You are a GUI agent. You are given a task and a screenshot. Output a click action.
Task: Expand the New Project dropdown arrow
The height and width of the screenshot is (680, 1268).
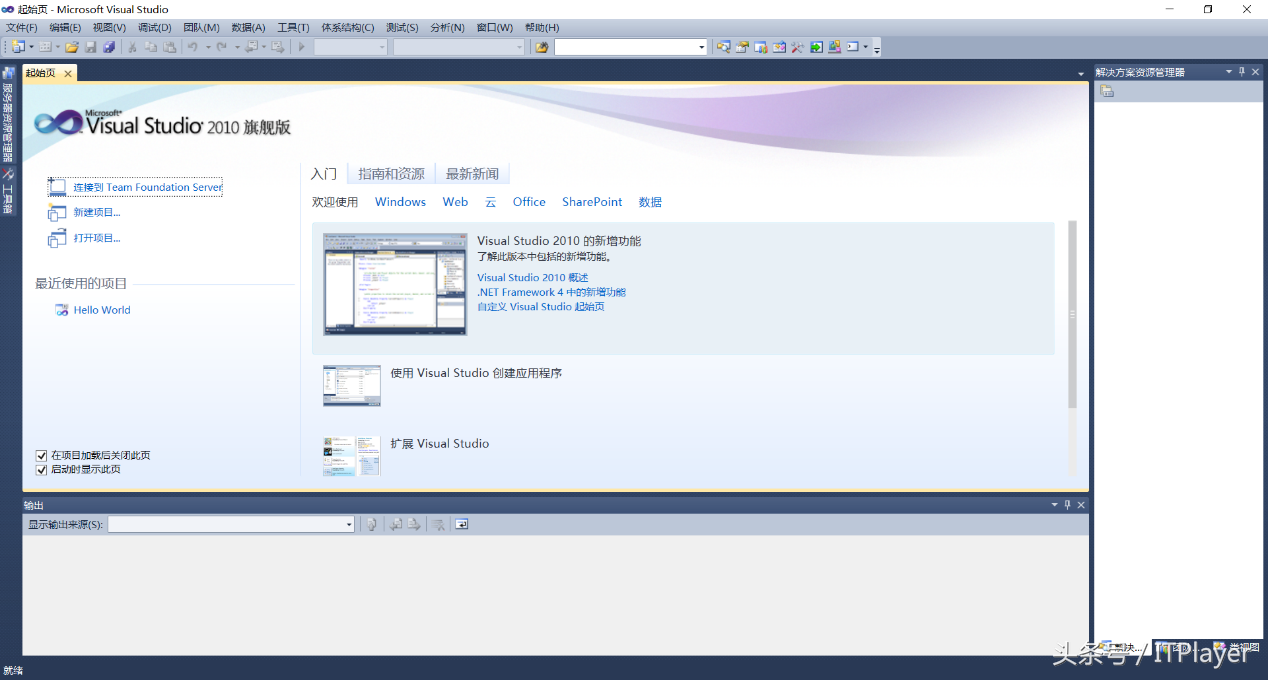[x=32, y=47]
